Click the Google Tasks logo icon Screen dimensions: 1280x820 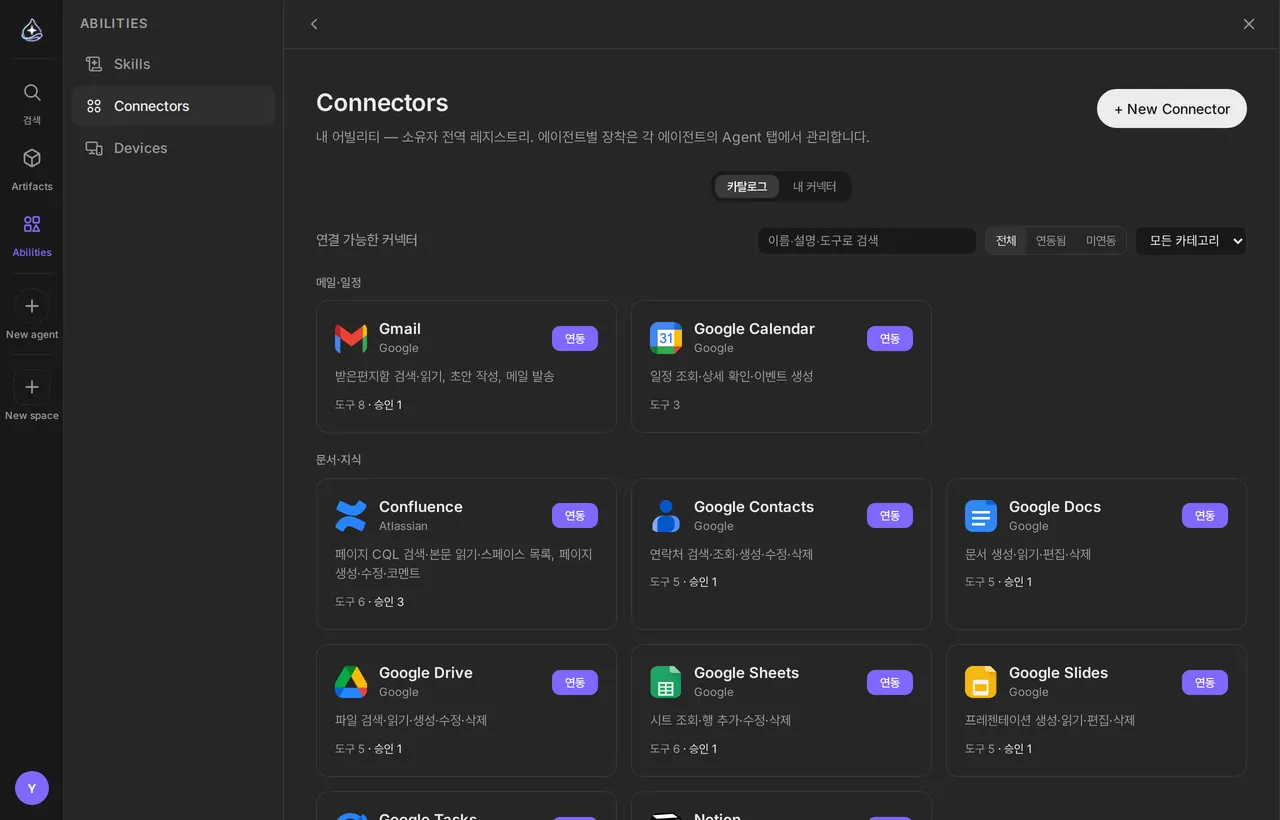pyautogui.click(x=351, y=816)
